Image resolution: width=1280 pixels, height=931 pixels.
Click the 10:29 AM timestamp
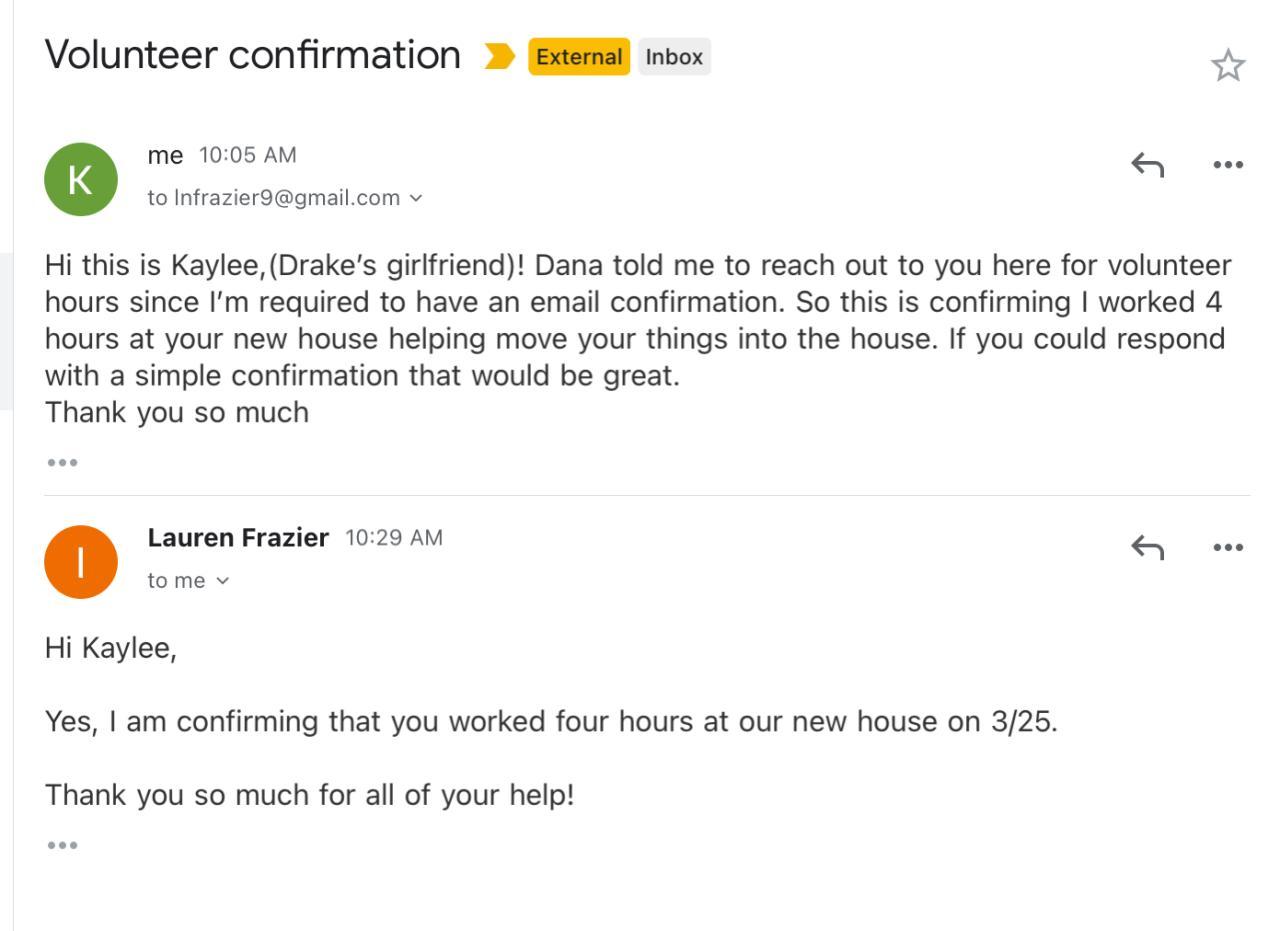tap(393, 538)
